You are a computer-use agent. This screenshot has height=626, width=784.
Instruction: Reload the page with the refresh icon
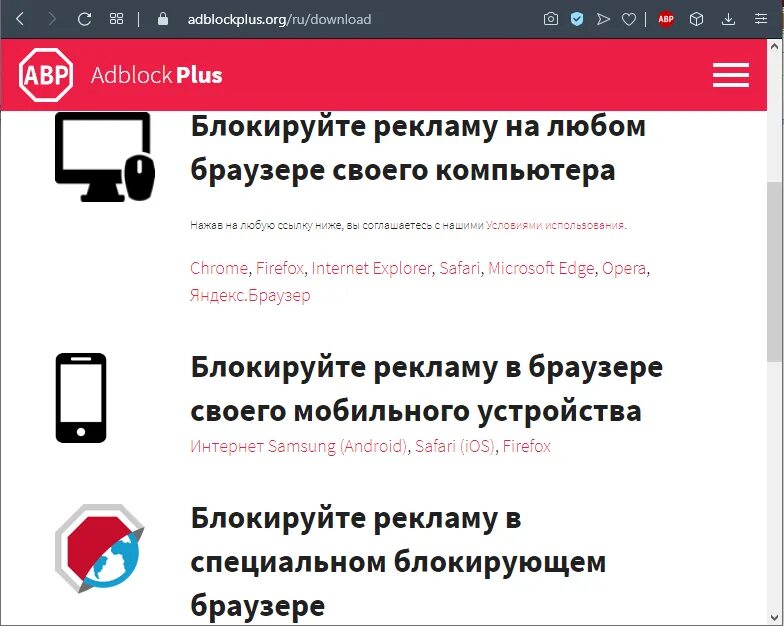84,19
